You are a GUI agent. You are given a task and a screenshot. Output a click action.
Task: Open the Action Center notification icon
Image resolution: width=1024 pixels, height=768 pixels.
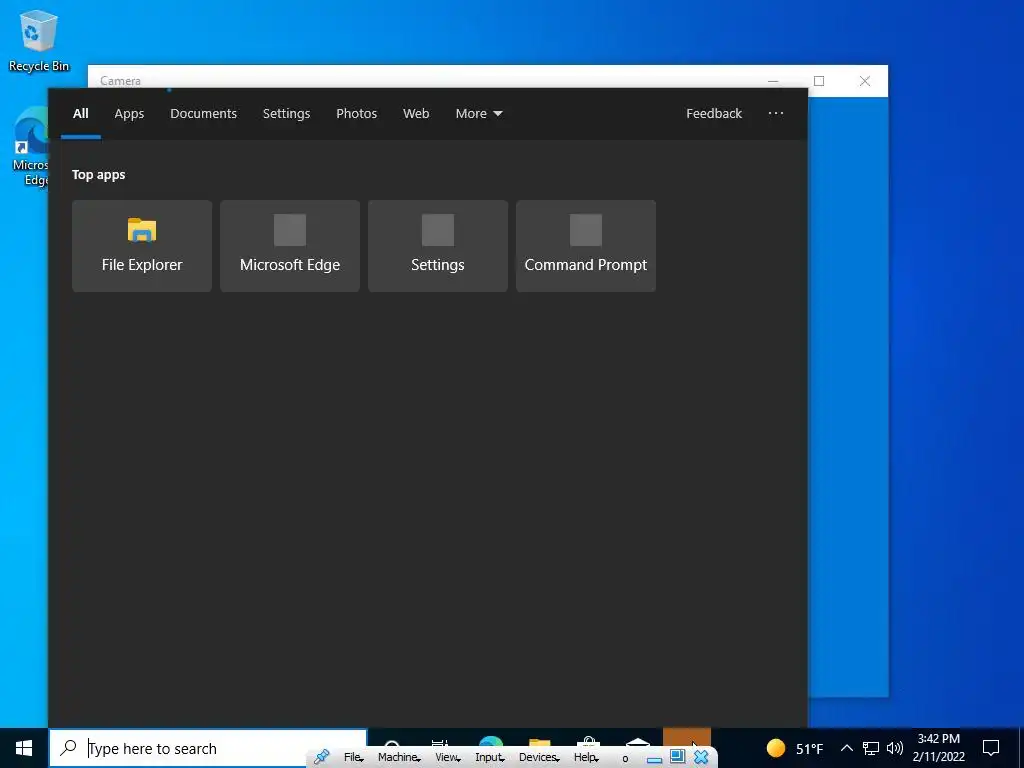pos(991,748)
